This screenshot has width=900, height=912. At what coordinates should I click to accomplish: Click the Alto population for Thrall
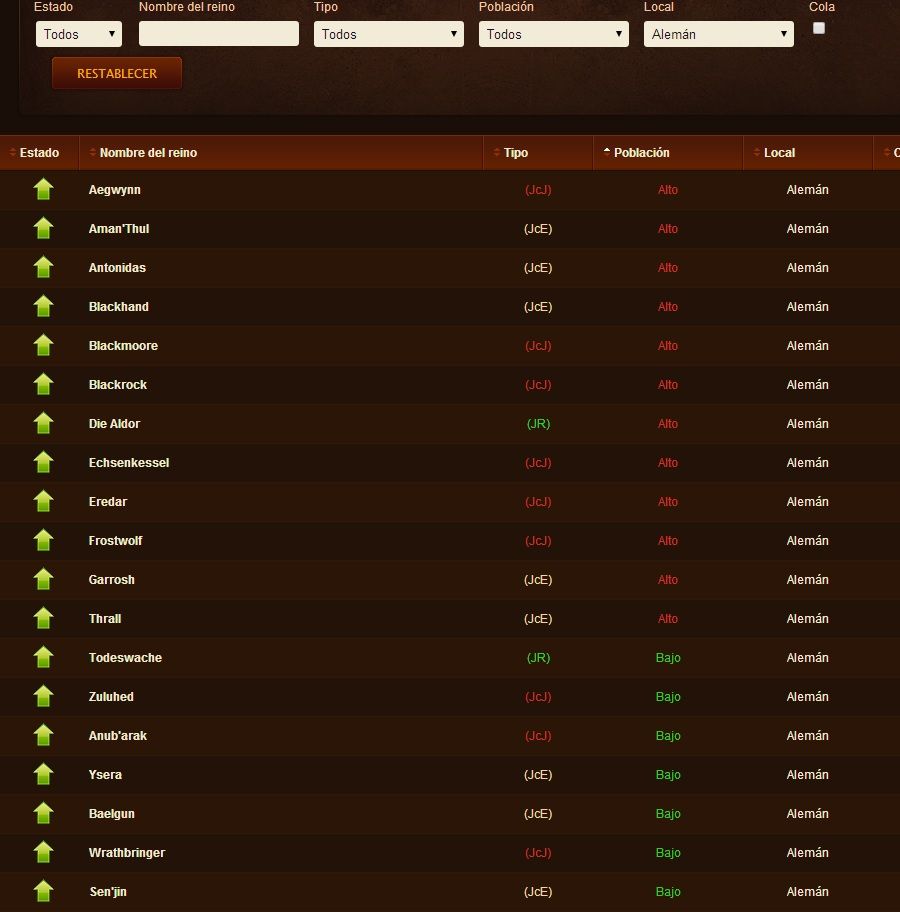pyautogui.click(x=668, y=618)
